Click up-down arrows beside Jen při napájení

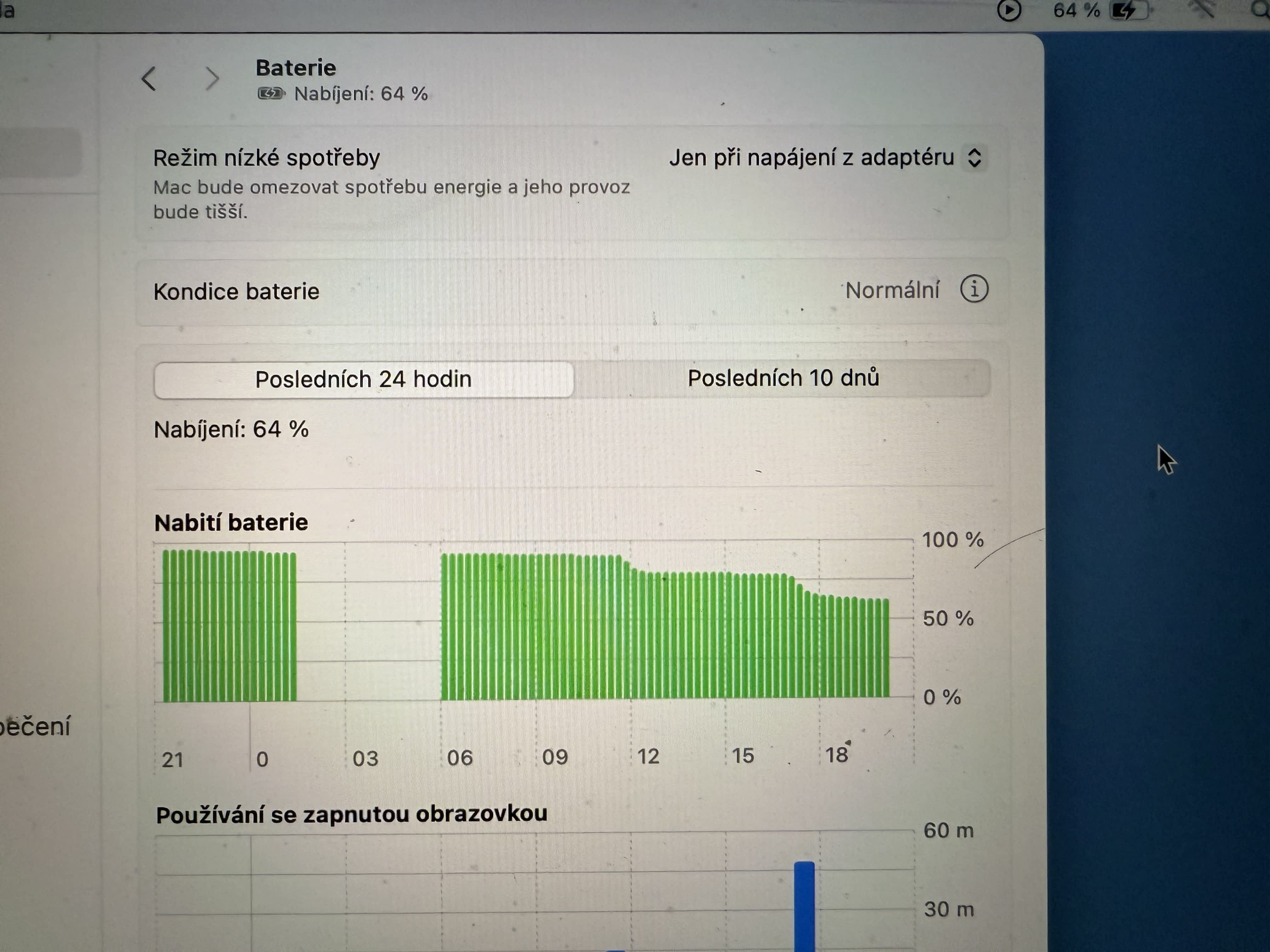pos(974,158)
